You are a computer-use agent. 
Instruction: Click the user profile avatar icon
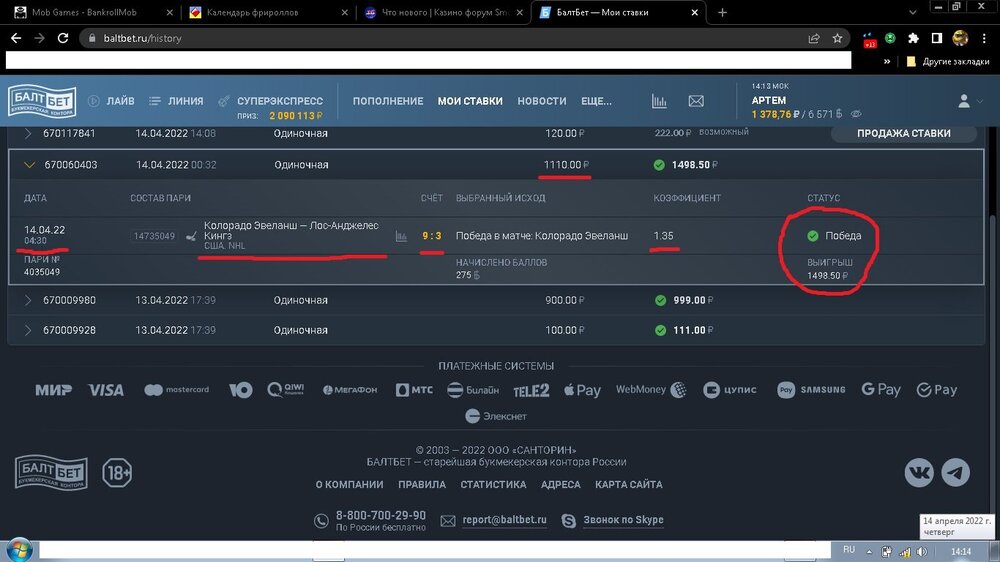pyautogui.click(x=964, y=101)
